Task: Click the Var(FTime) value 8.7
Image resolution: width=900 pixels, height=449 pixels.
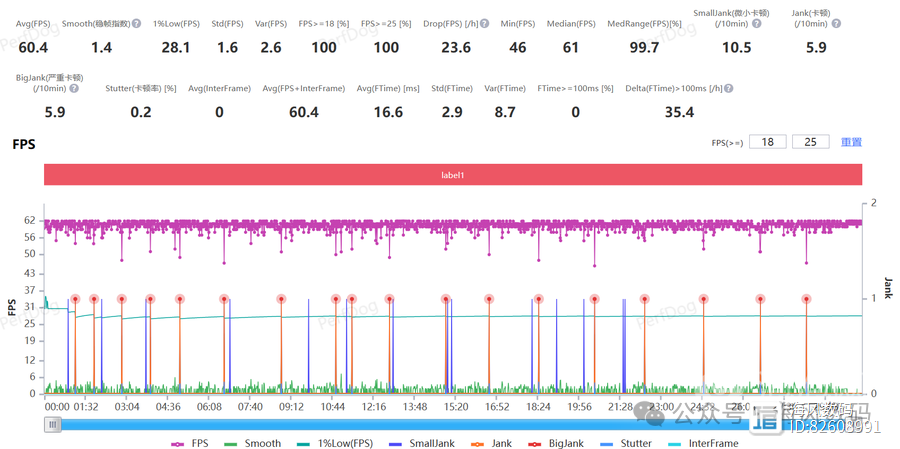Action: point(505,113)
